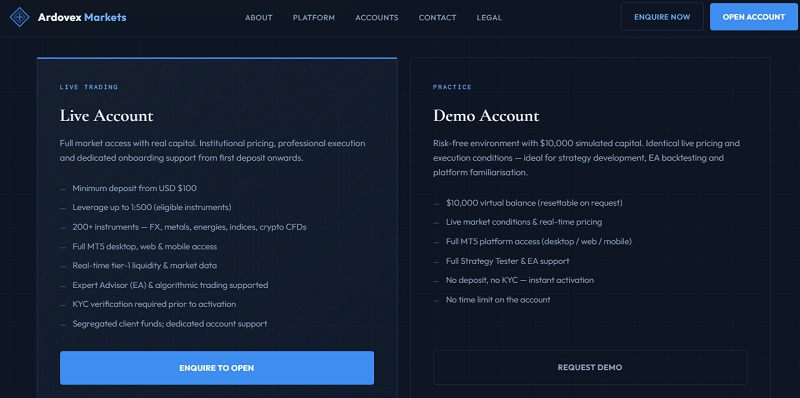The height and width of the screenshot is (398, 800).
Task: Click 'No deposit, no KYC — instant activation'
Action: click(x=520, y=280)
